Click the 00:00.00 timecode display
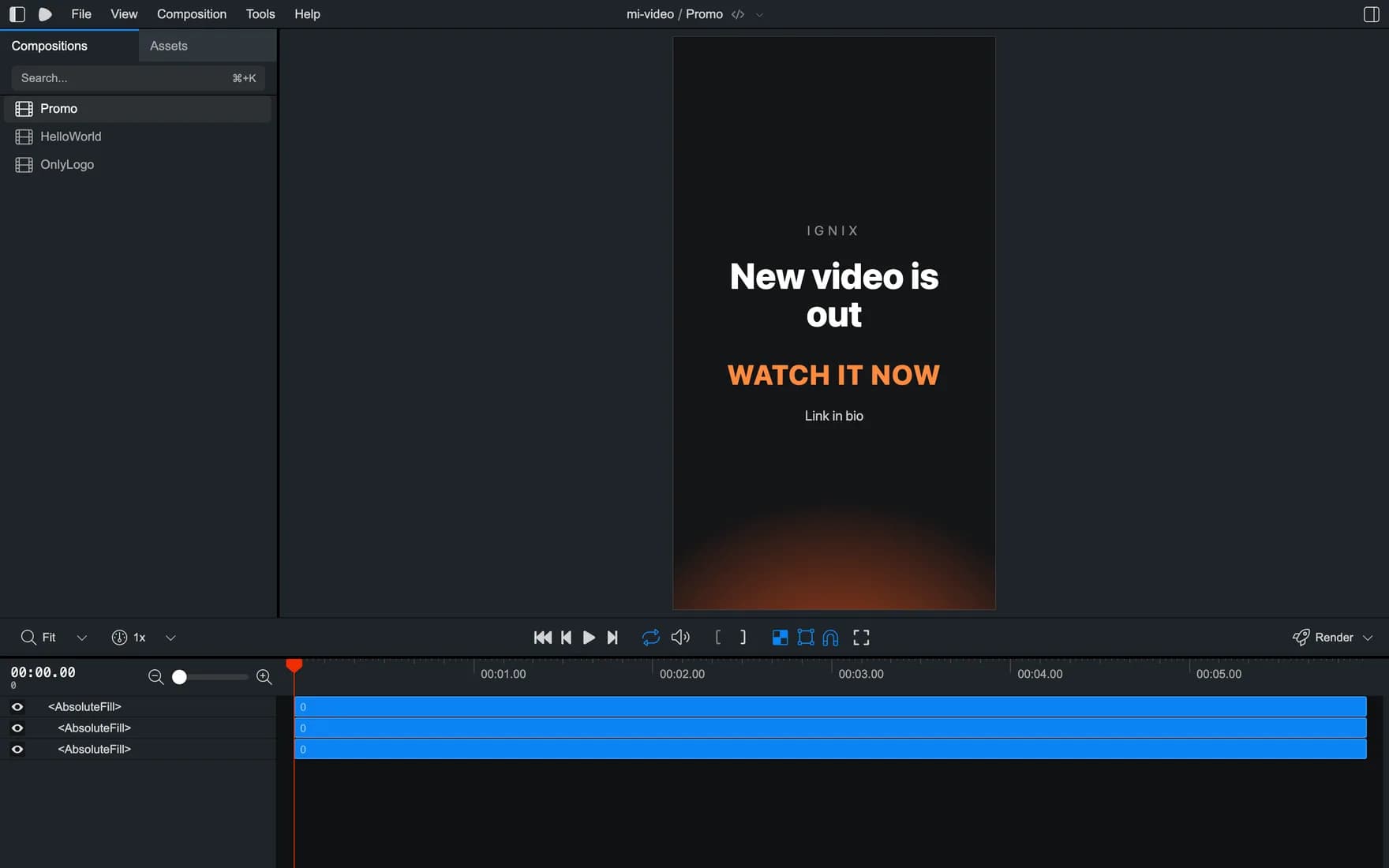The height and width of the screenshot is (868, 1389). 43,672
